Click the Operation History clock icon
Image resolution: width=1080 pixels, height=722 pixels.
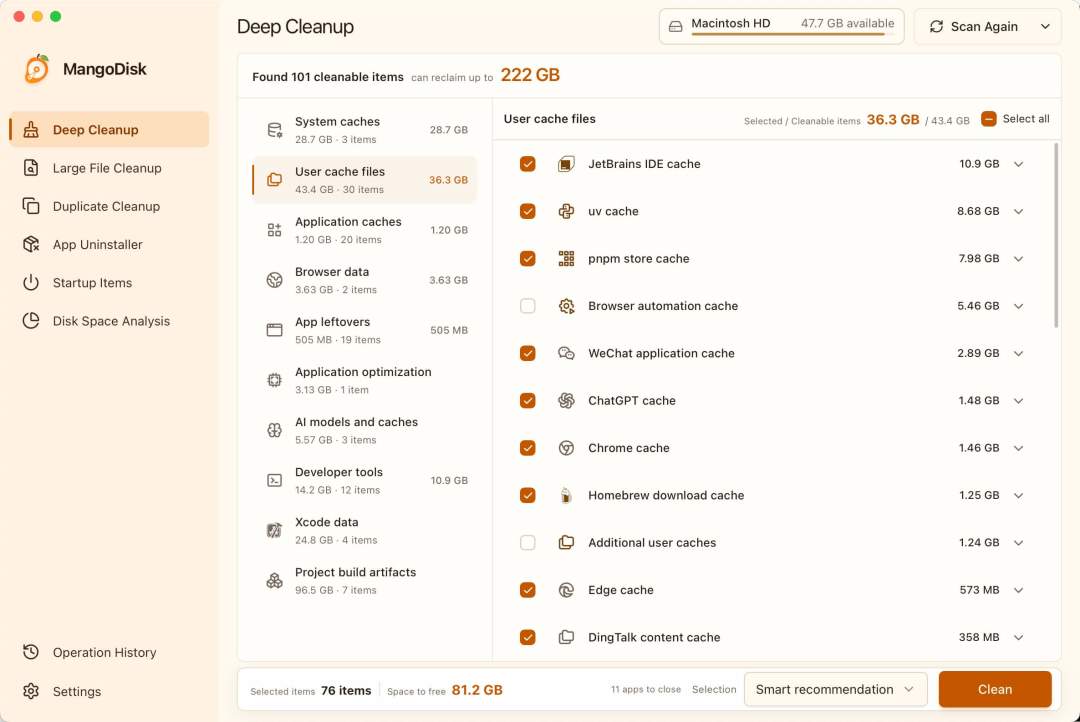pyautogui.click(x=31, y=652)
